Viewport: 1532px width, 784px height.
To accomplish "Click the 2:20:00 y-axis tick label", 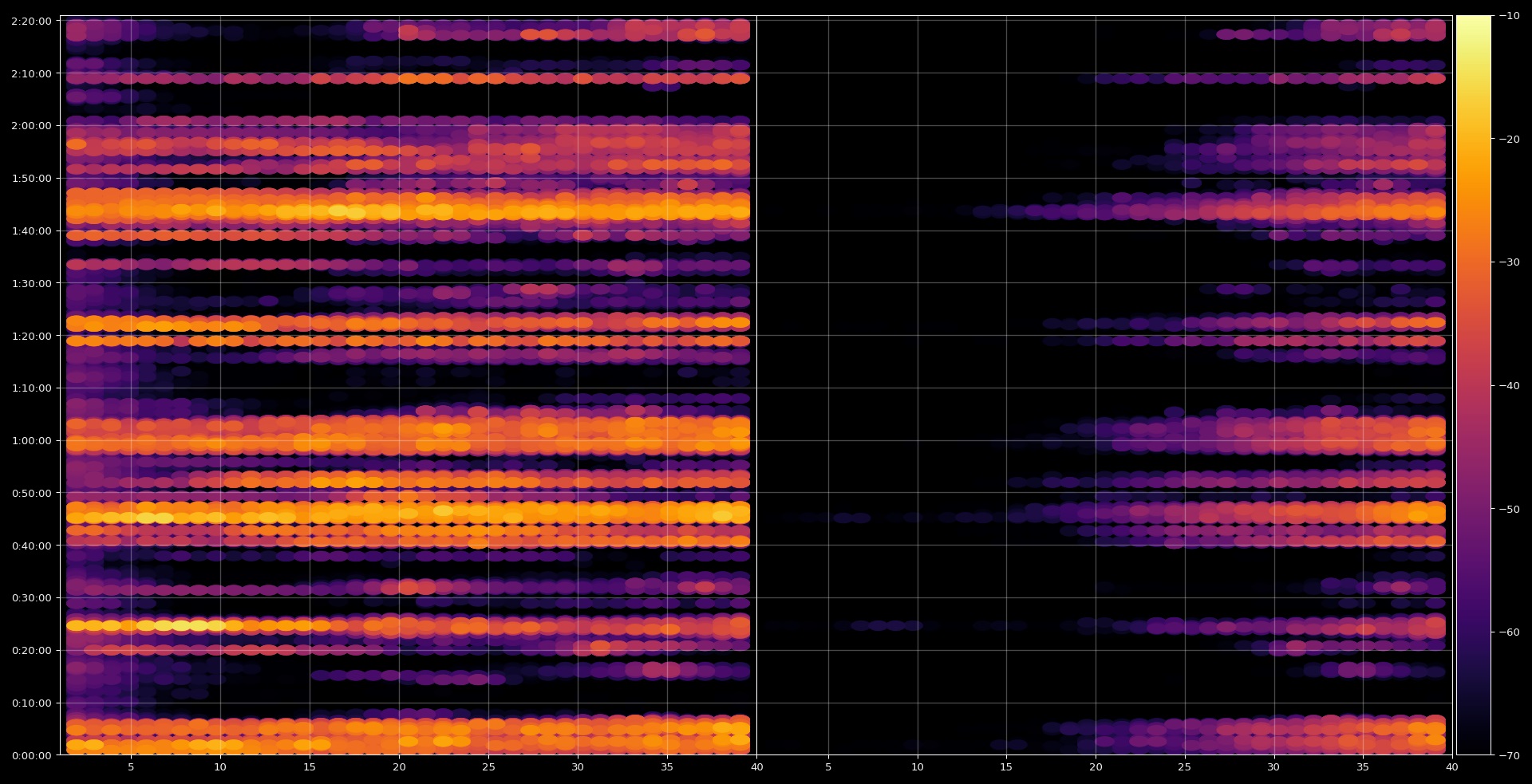I will (x=32, y=21).
